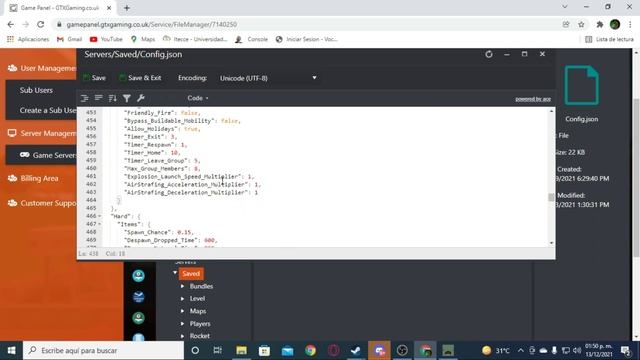Select the Maps folder
640x360 pixels.
coord(198,311)
